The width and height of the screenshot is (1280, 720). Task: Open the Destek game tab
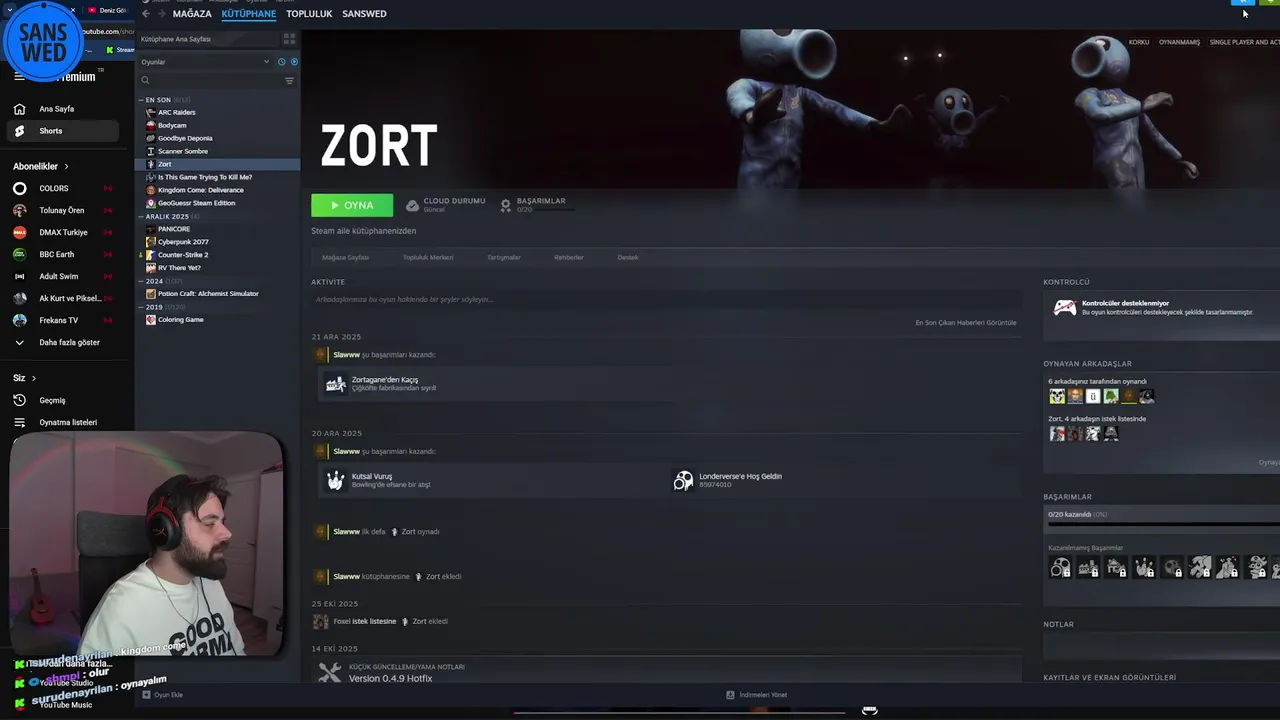[x=628, y=258]
